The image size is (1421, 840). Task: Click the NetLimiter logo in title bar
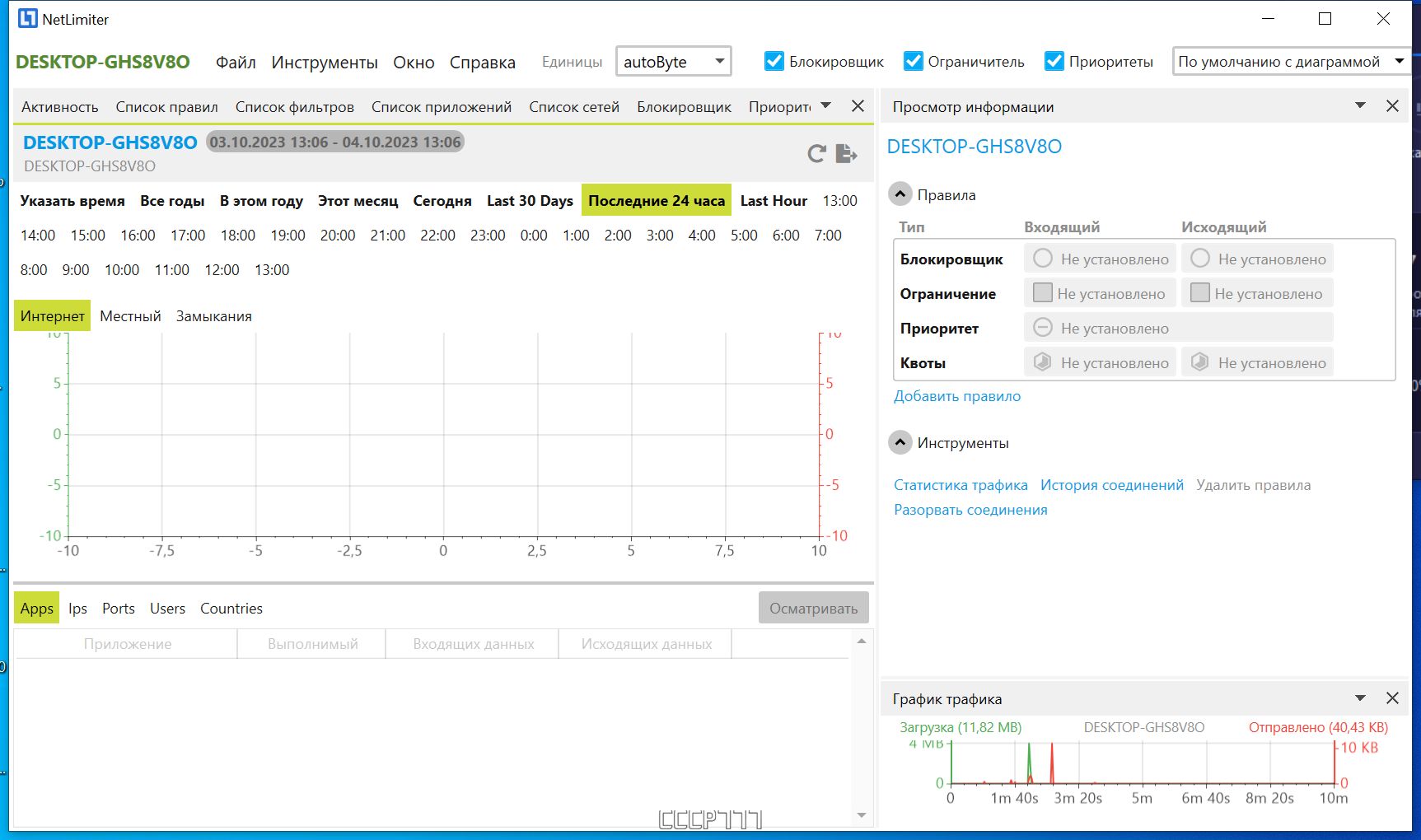pos(28,18)
